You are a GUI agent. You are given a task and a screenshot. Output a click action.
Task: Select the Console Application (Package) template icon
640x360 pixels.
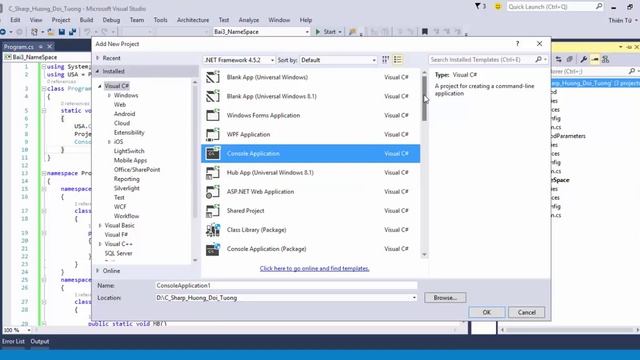213,249
